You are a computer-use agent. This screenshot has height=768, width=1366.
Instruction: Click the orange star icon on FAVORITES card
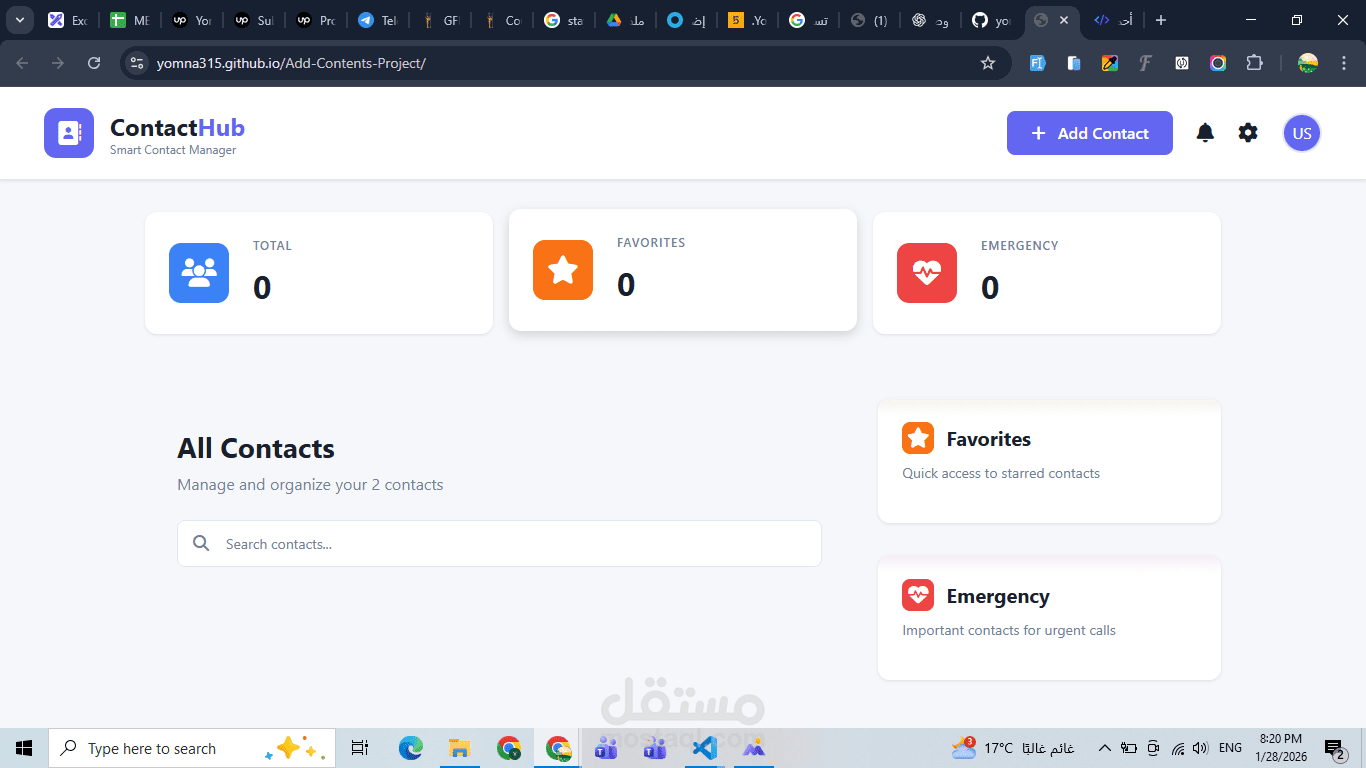click(x=562, y=270)
